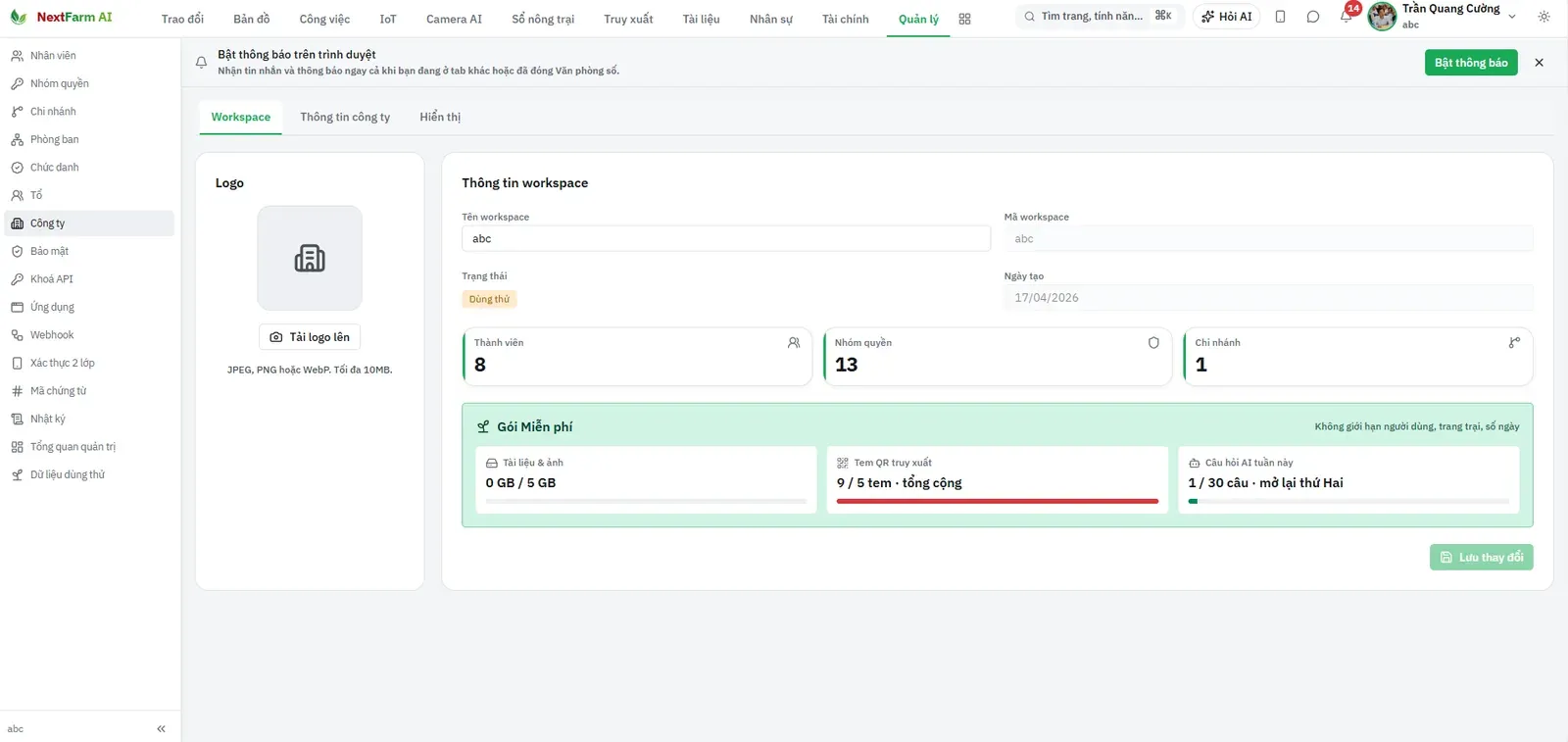
Task: Click the logo placeholder thumbnail
Action: (310, 258)
